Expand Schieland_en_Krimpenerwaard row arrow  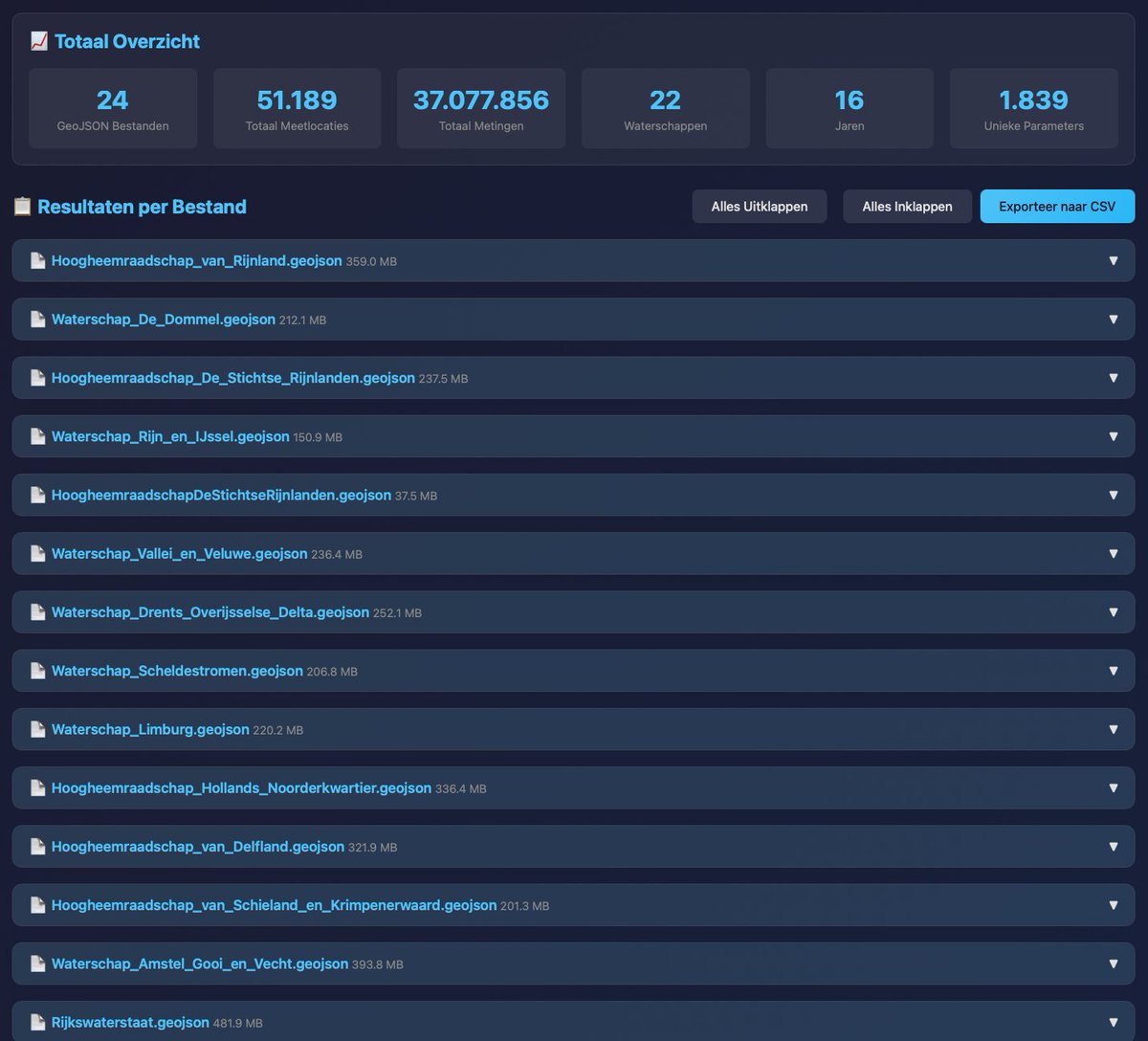[x=1113, y=905]
